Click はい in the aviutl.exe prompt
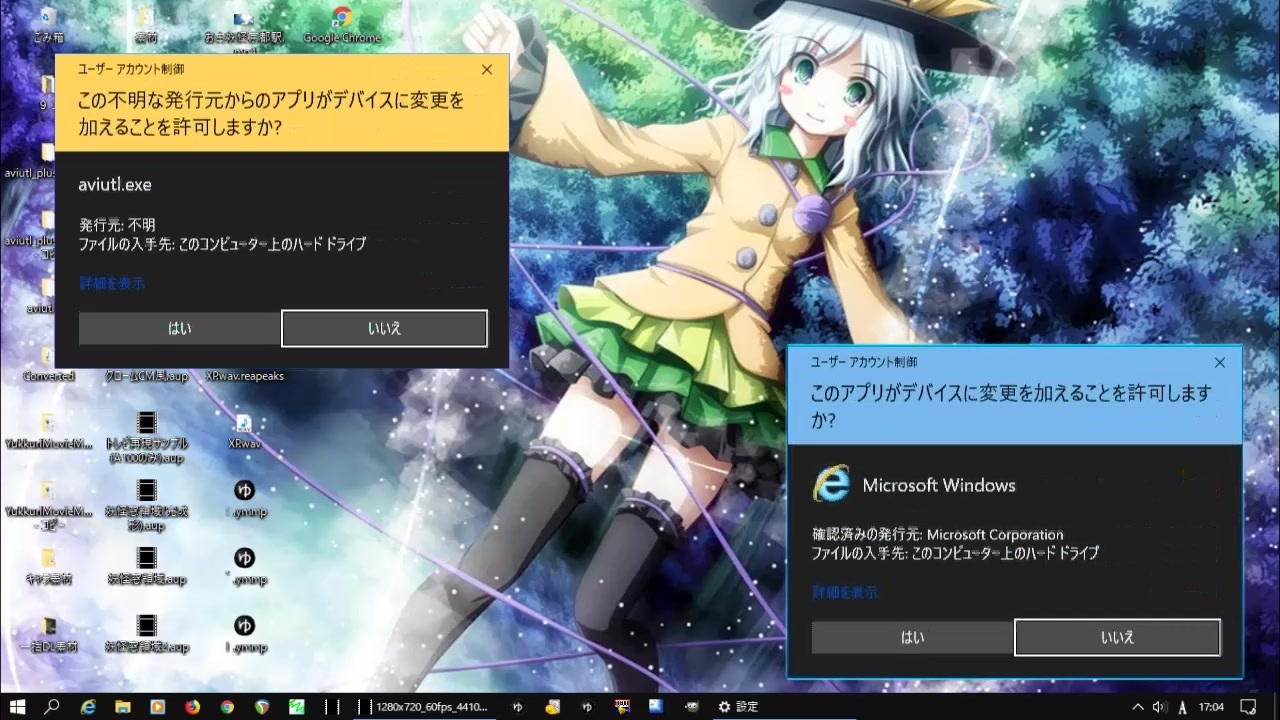This screenshot has width=1280, height=720. coord(180,328)
